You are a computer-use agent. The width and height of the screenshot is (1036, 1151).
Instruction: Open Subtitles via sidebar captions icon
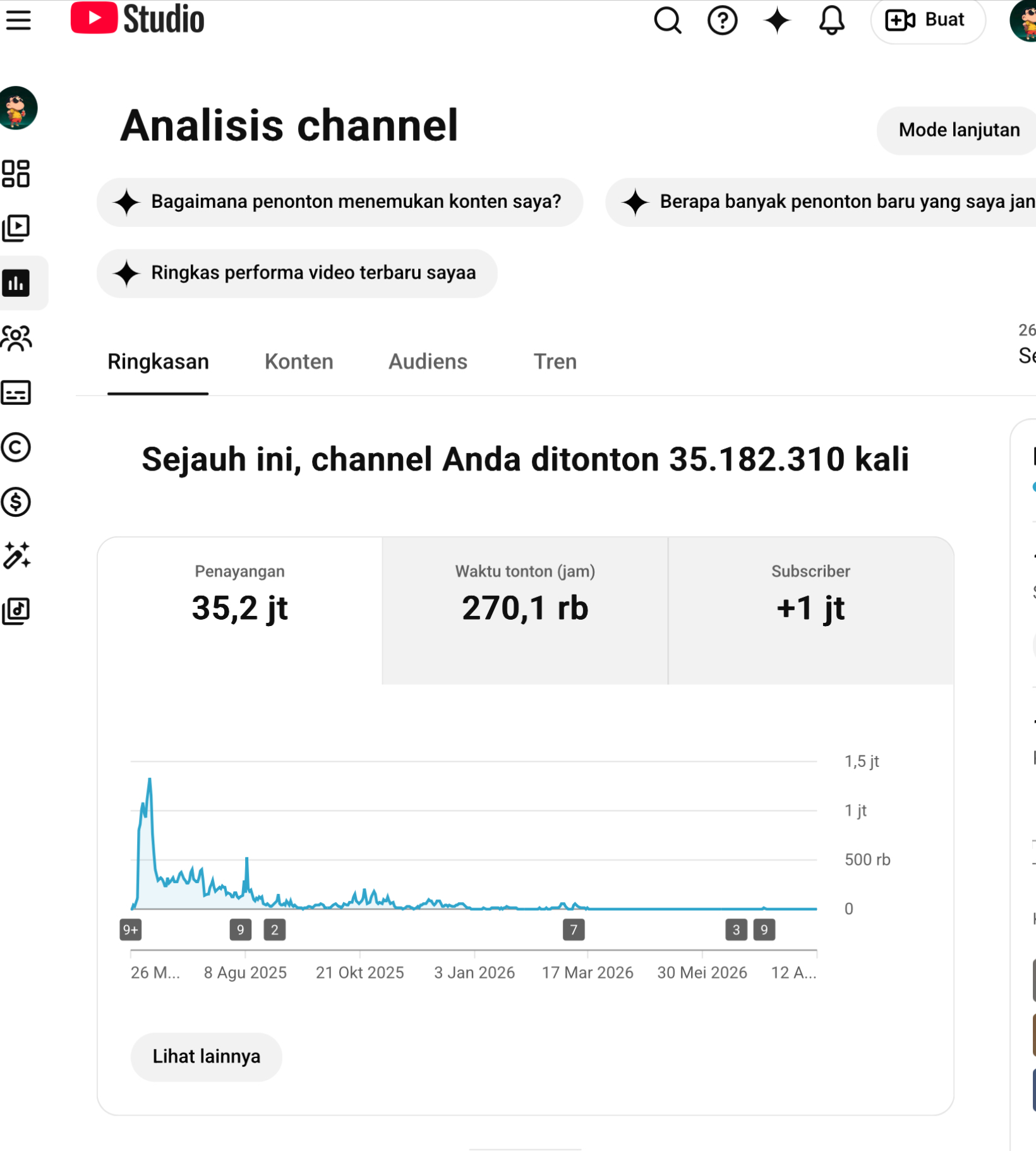pyautogui.click(x=16, y=392)
